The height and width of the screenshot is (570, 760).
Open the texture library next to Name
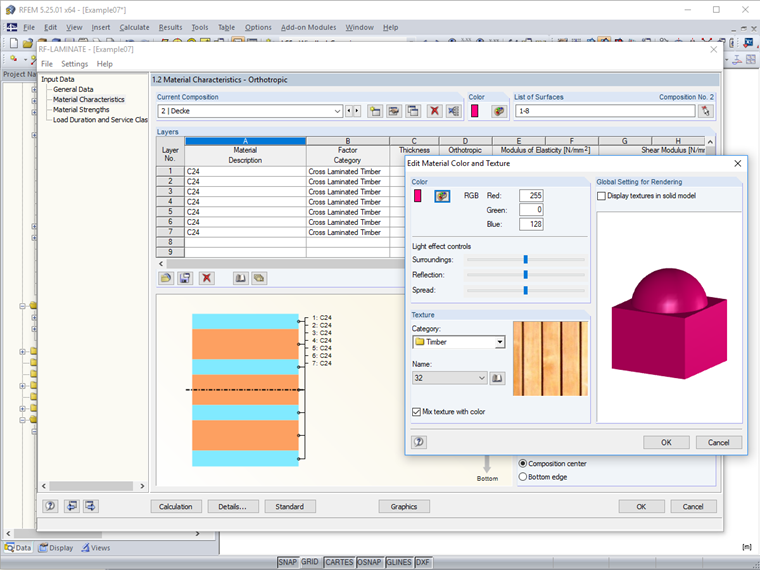498,378
